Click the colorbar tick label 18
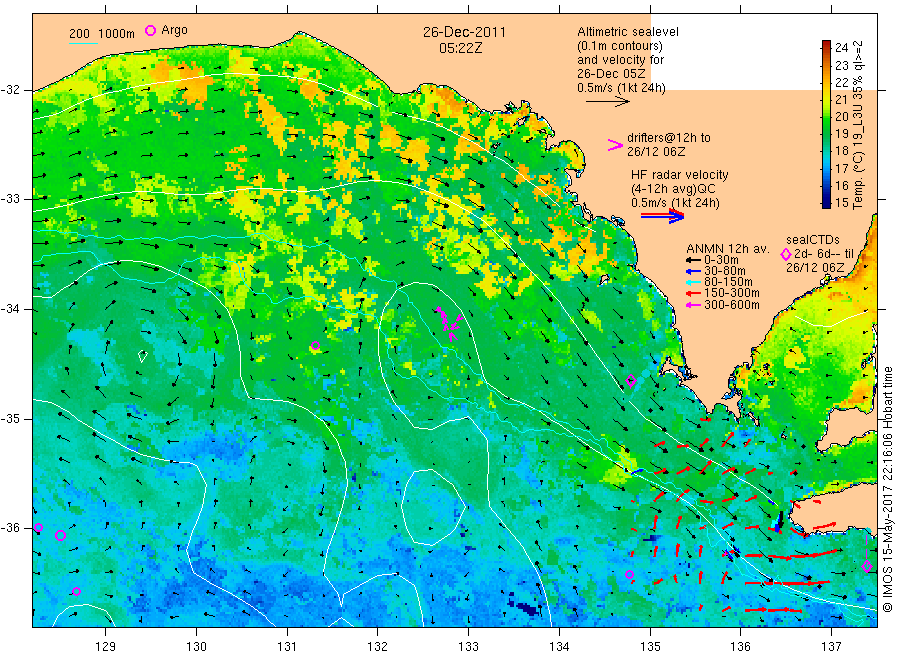This screenshot has height=660, width=900. pyautogui.click(x=841, y=151)
